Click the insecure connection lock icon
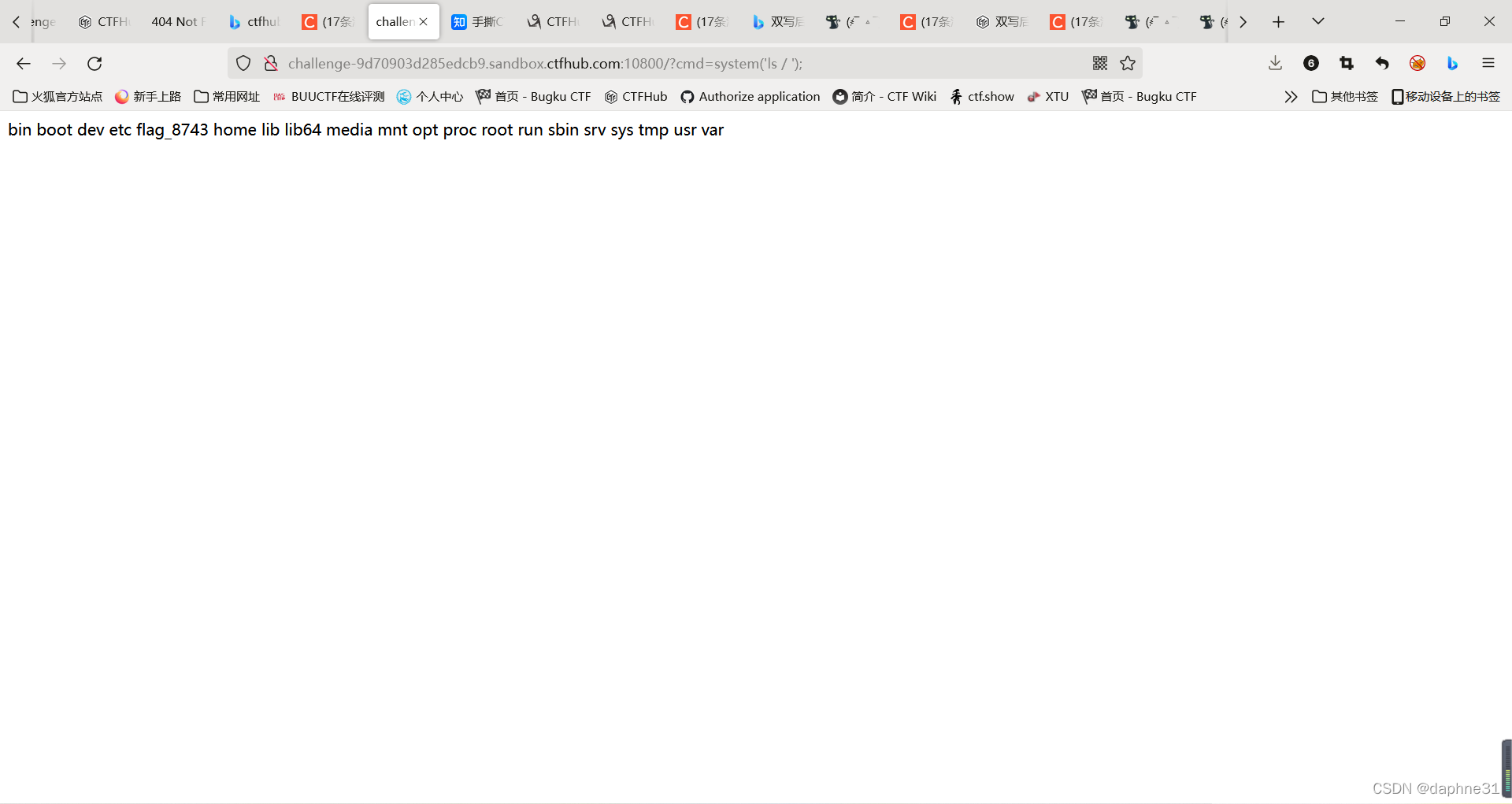 click(x=271, y=64)
